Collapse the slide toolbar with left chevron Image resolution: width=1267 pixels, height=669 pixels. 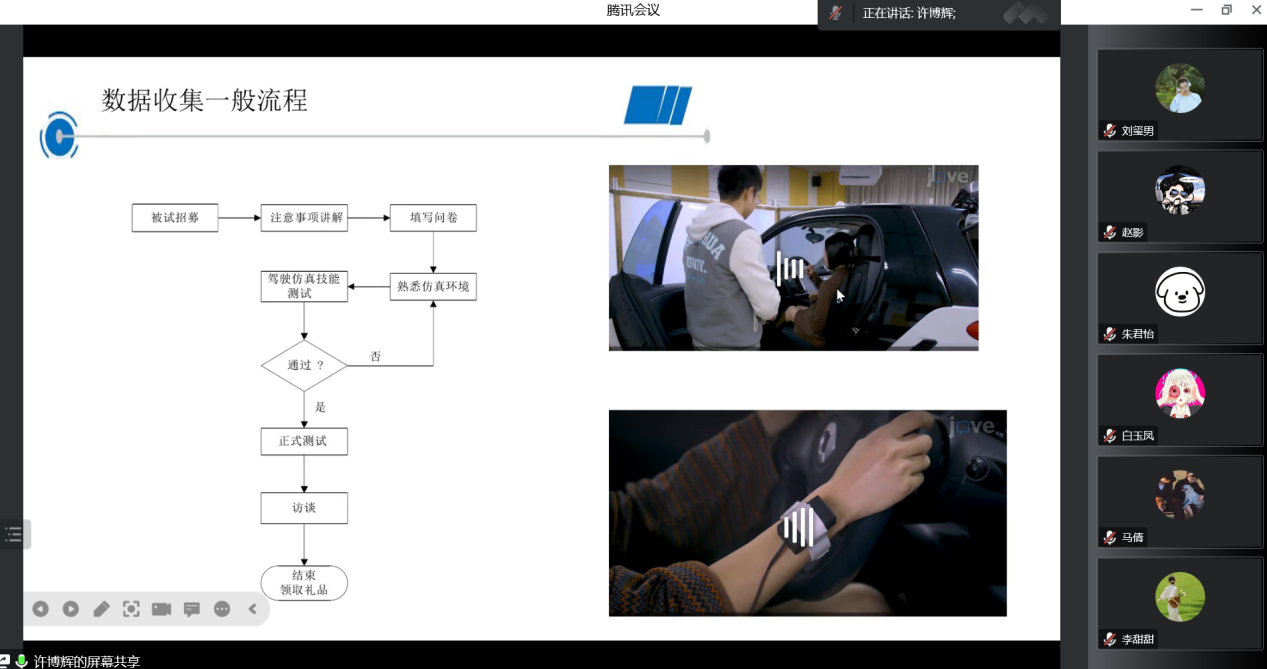pos(252,609)
